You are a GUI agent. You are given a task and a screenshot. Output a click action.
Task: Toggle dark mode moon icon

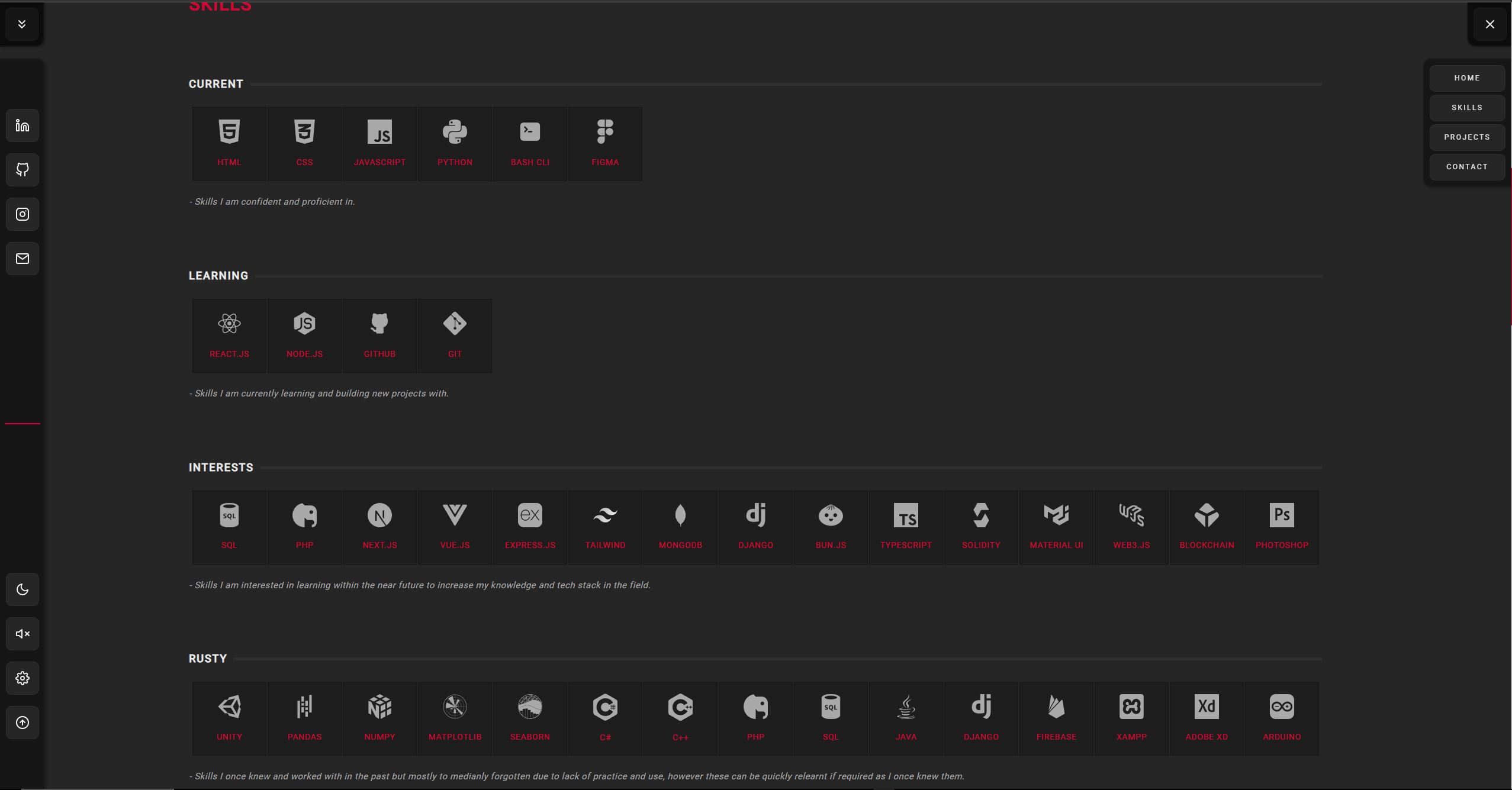[22, 589]
